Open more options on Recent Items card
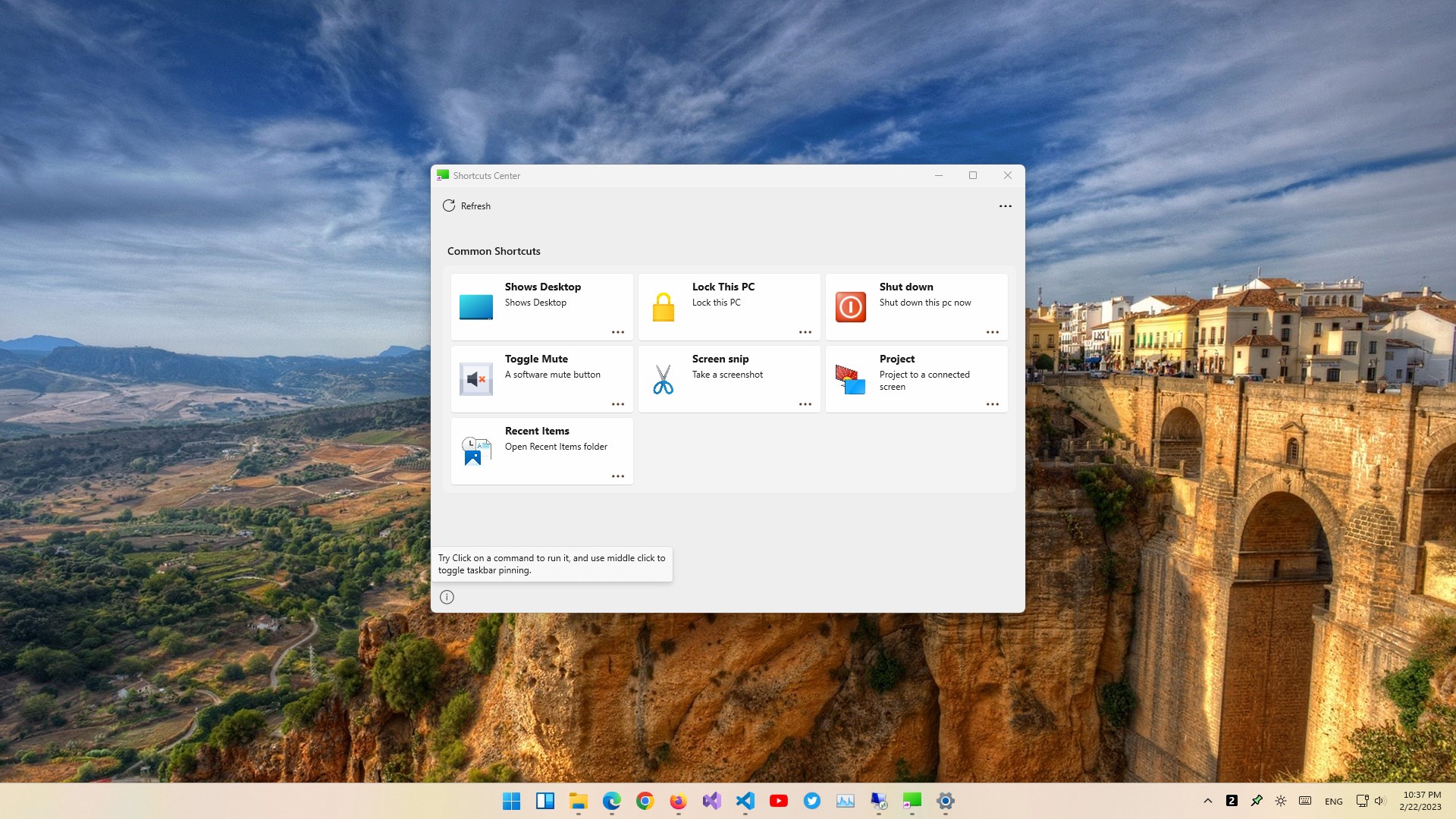 (618, 476)
